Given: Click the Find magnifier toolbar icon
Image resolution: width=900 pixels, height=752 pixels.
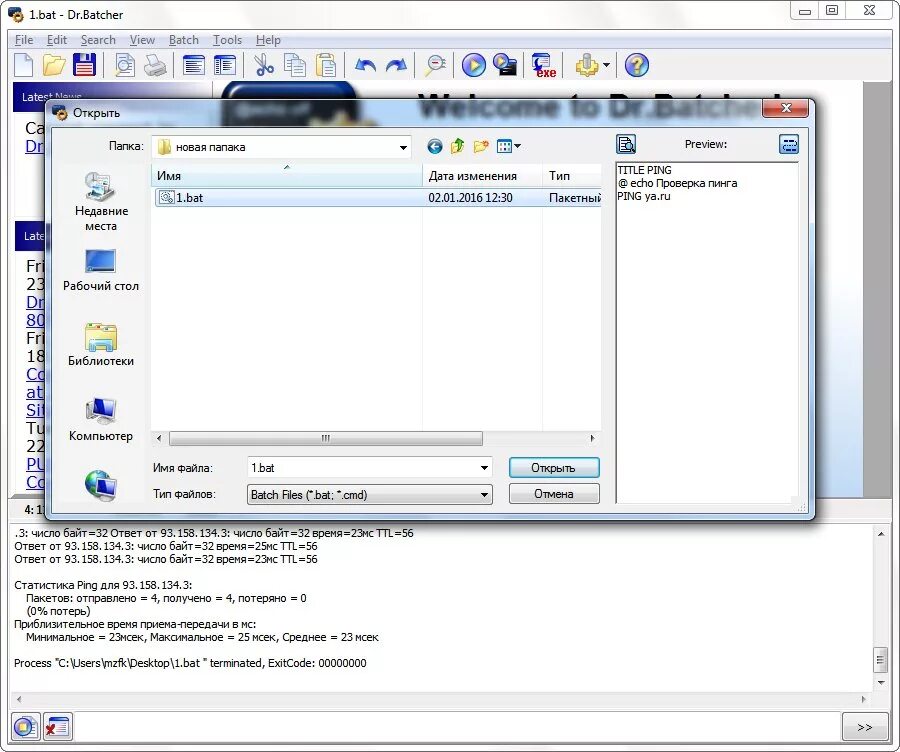Looking at the screenshot, I should [436, 65].
